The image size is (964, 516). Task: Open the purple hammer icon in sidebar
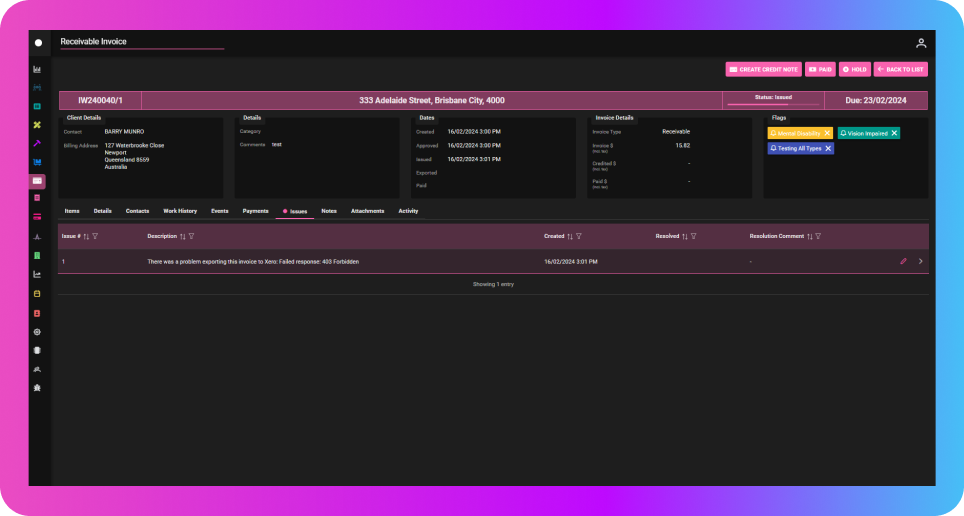pyautogui.click(x=37, y=143)
